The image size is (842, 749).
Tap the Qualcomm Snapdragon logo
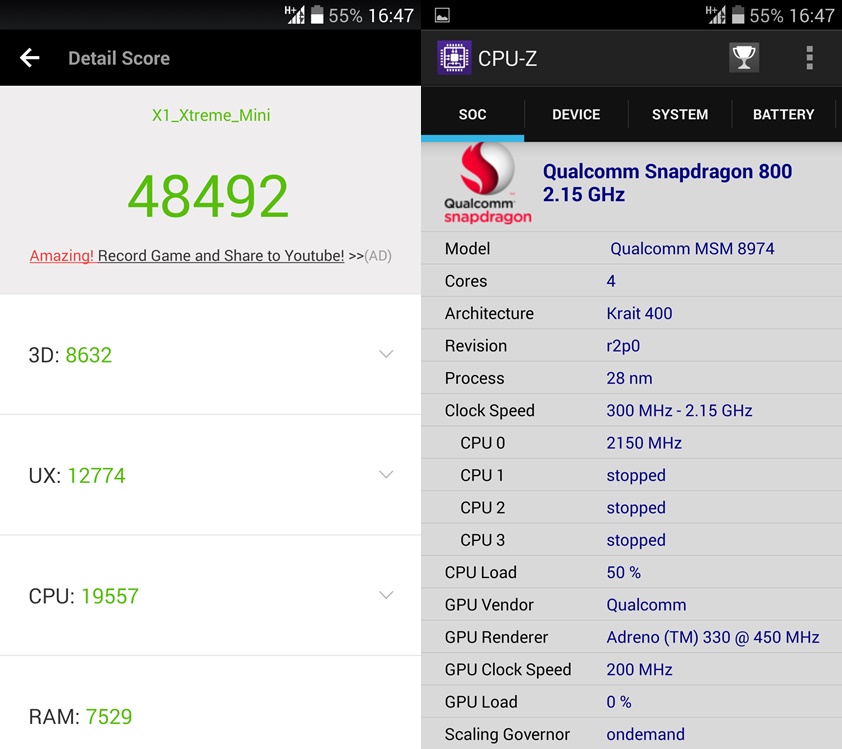point(488,184)
